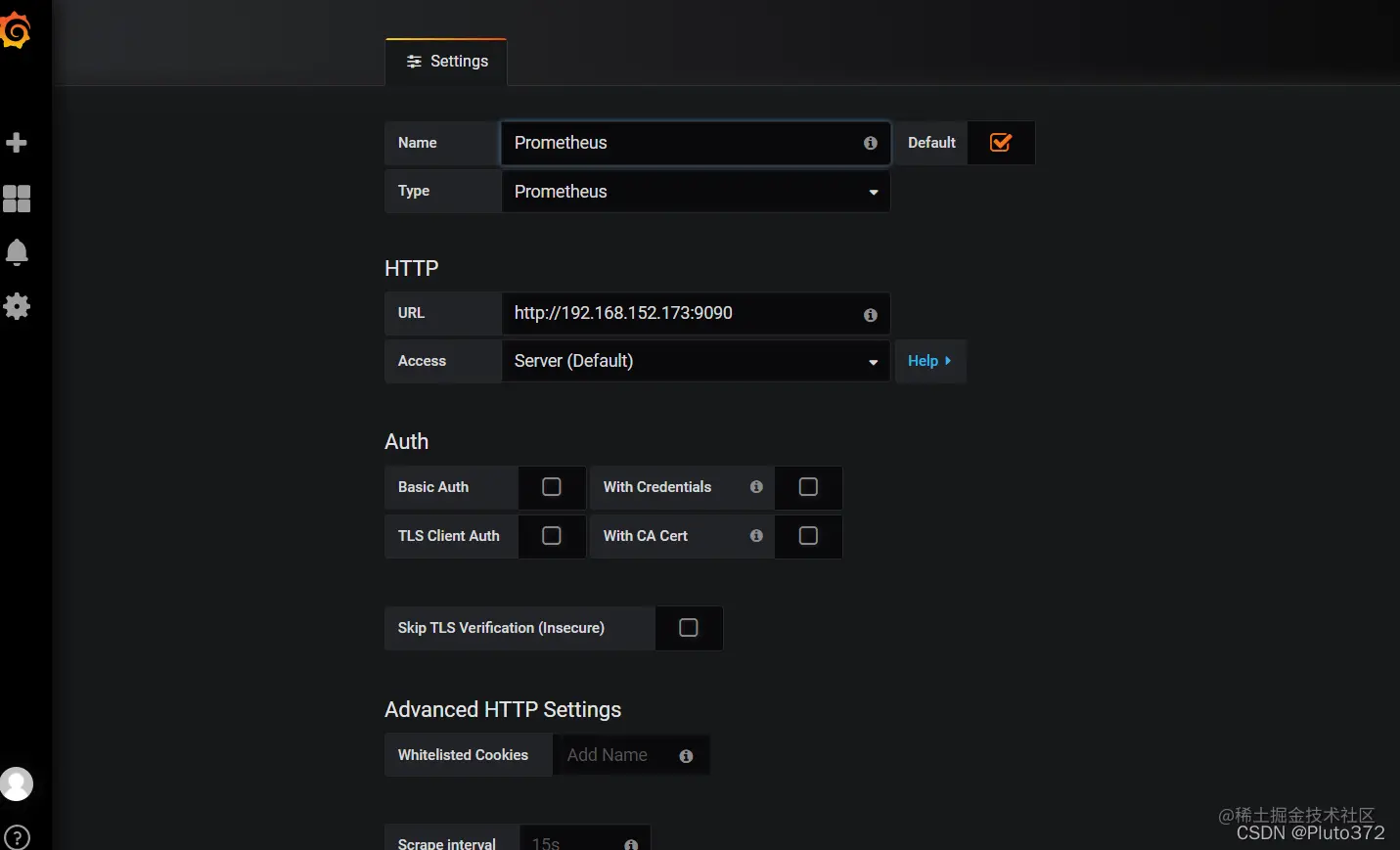Click the HTTP section heading

(x=412, y=269)
